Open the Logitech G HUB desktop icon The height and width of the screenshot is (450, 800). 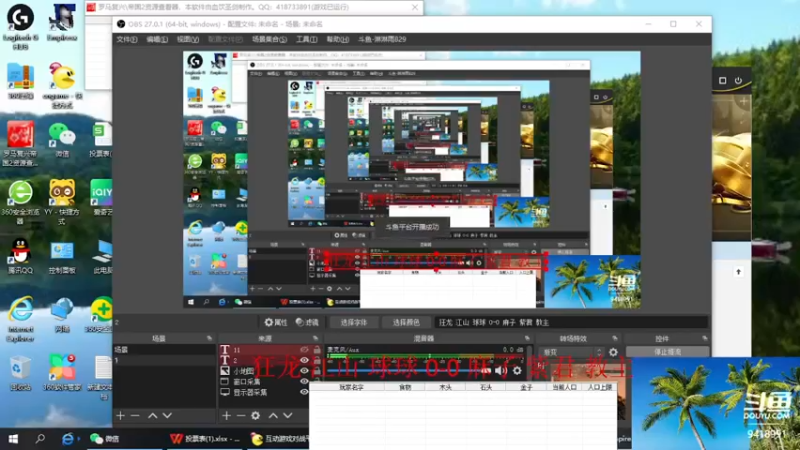tap(20, 27)
